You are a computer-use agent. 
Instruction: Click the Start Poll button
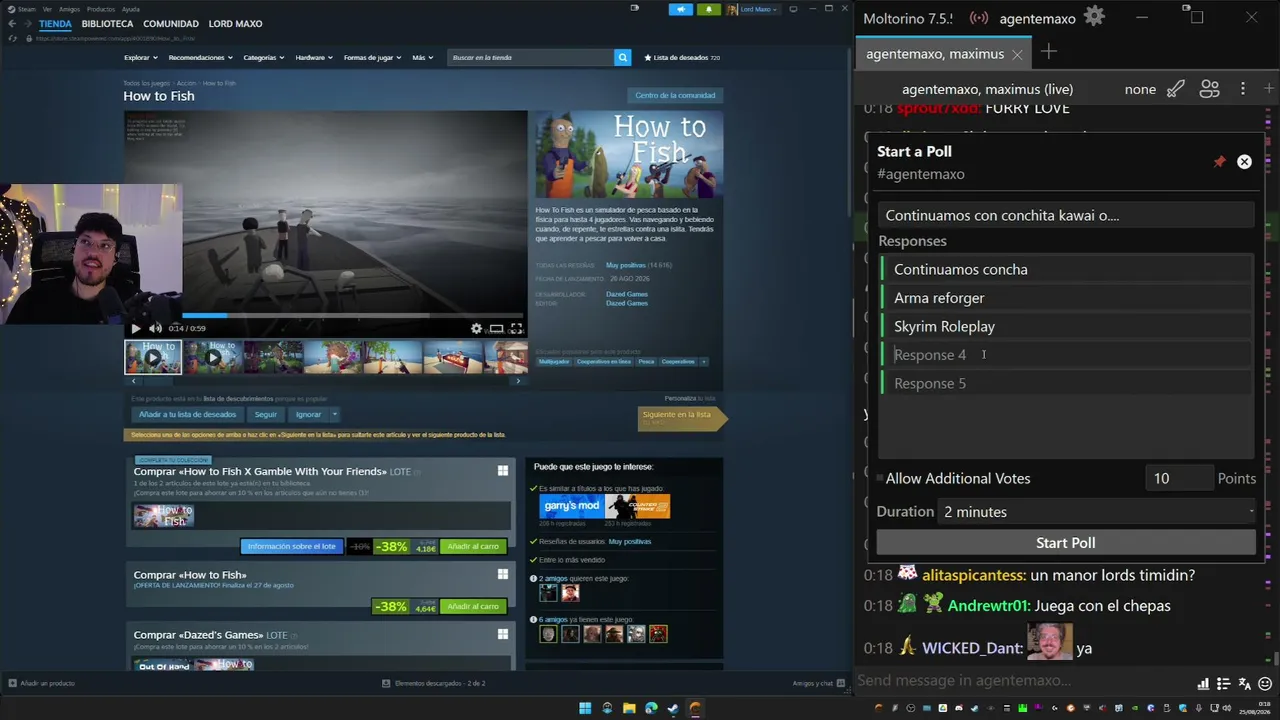click(1066, 543)
